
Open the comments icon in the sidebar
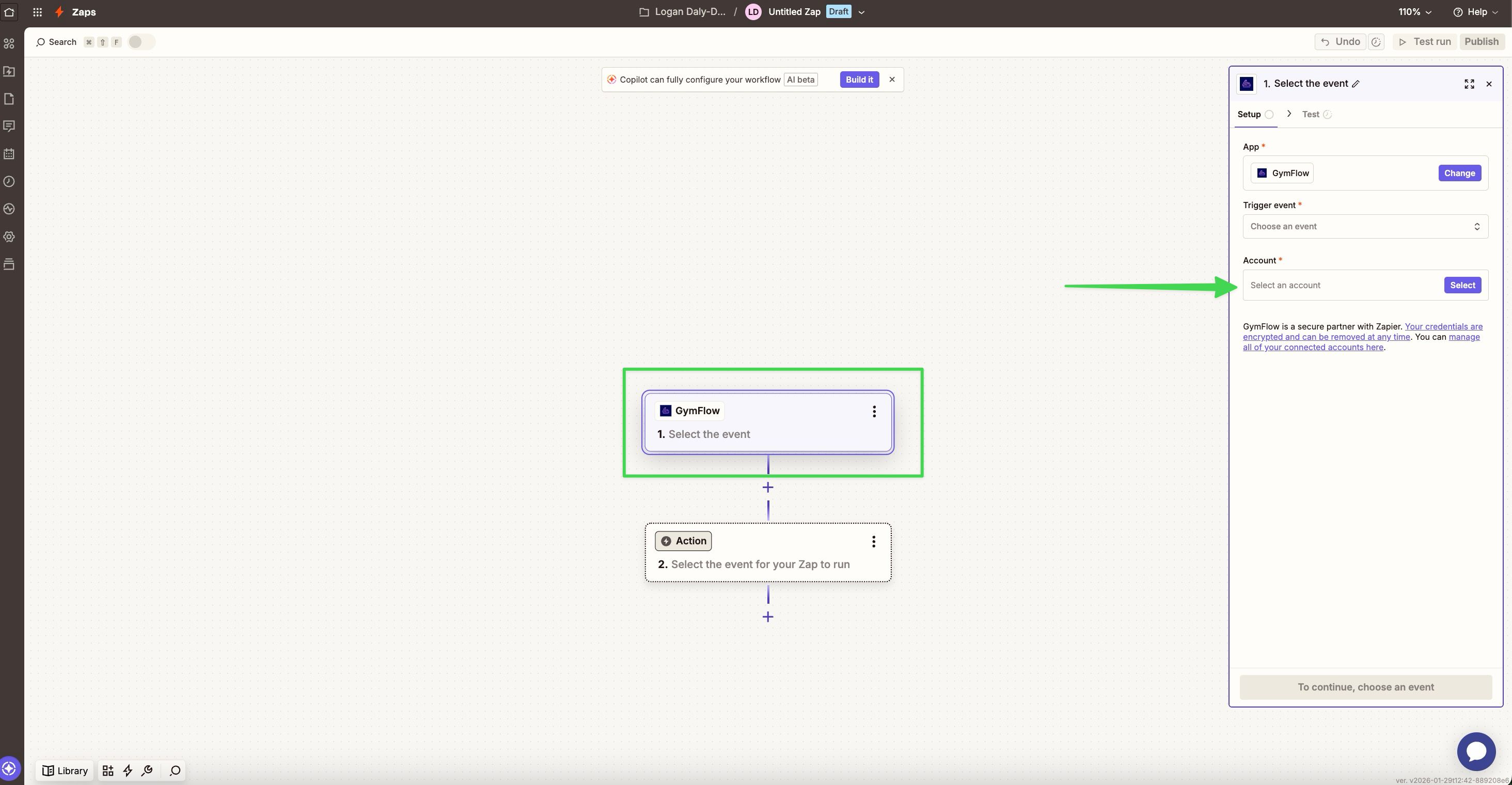(x=9, y=126)
